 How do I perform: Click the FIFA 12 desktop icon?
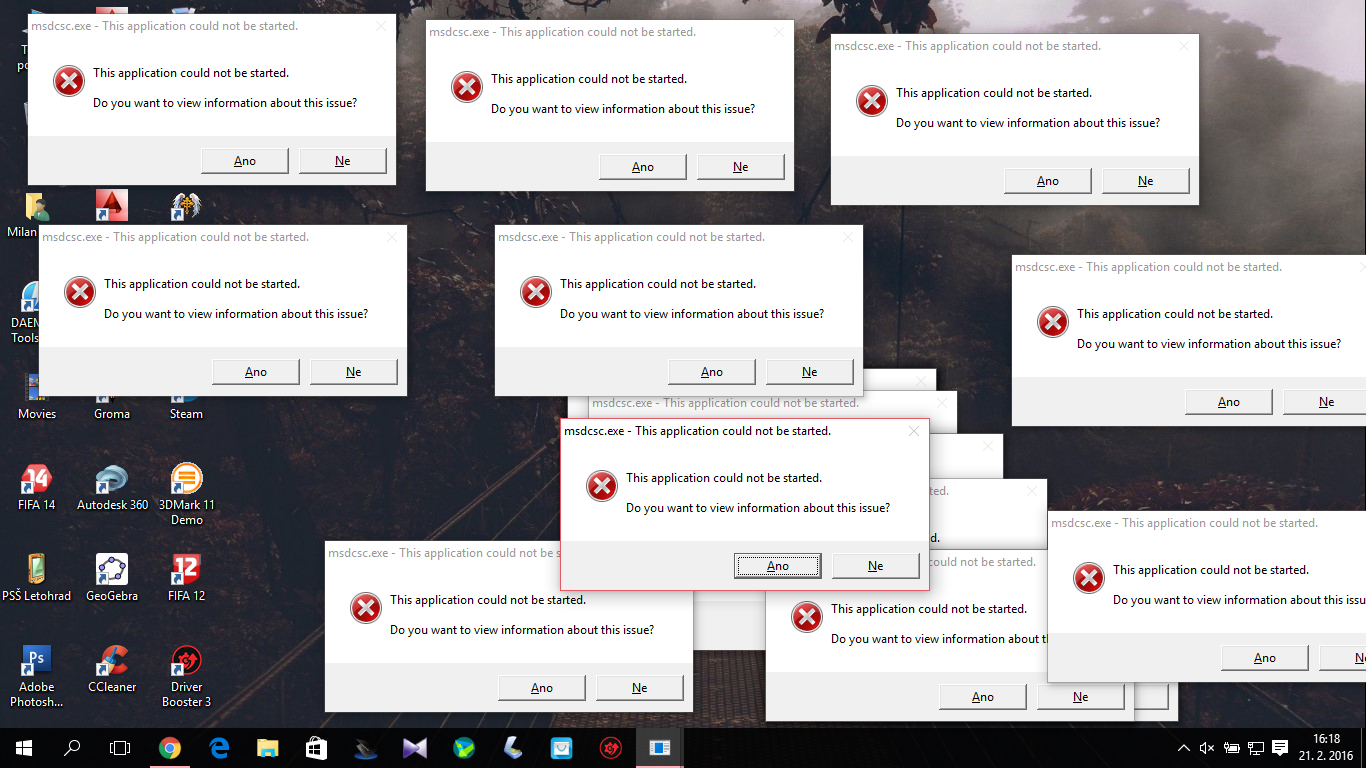pos(186,571)
